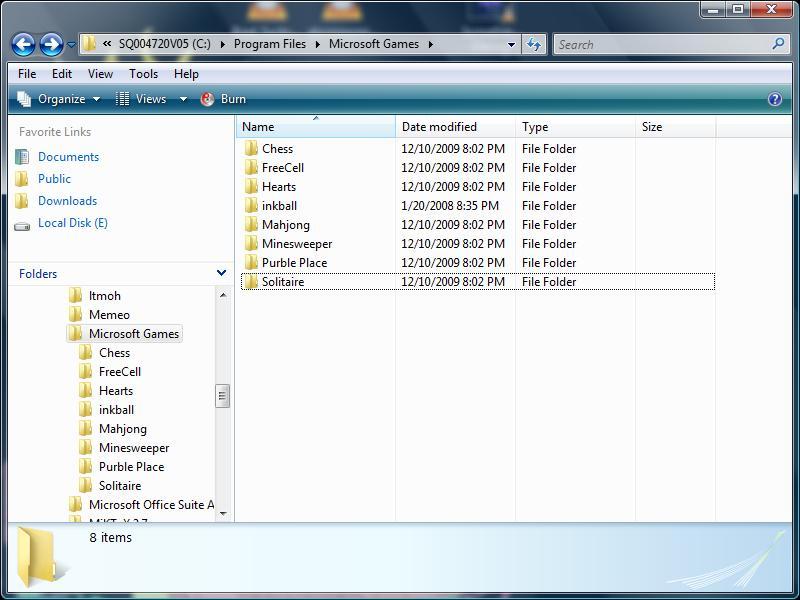Click the Burn disc icon in toolbar
This screenshot has width=800, height=600.
point(208,99)
